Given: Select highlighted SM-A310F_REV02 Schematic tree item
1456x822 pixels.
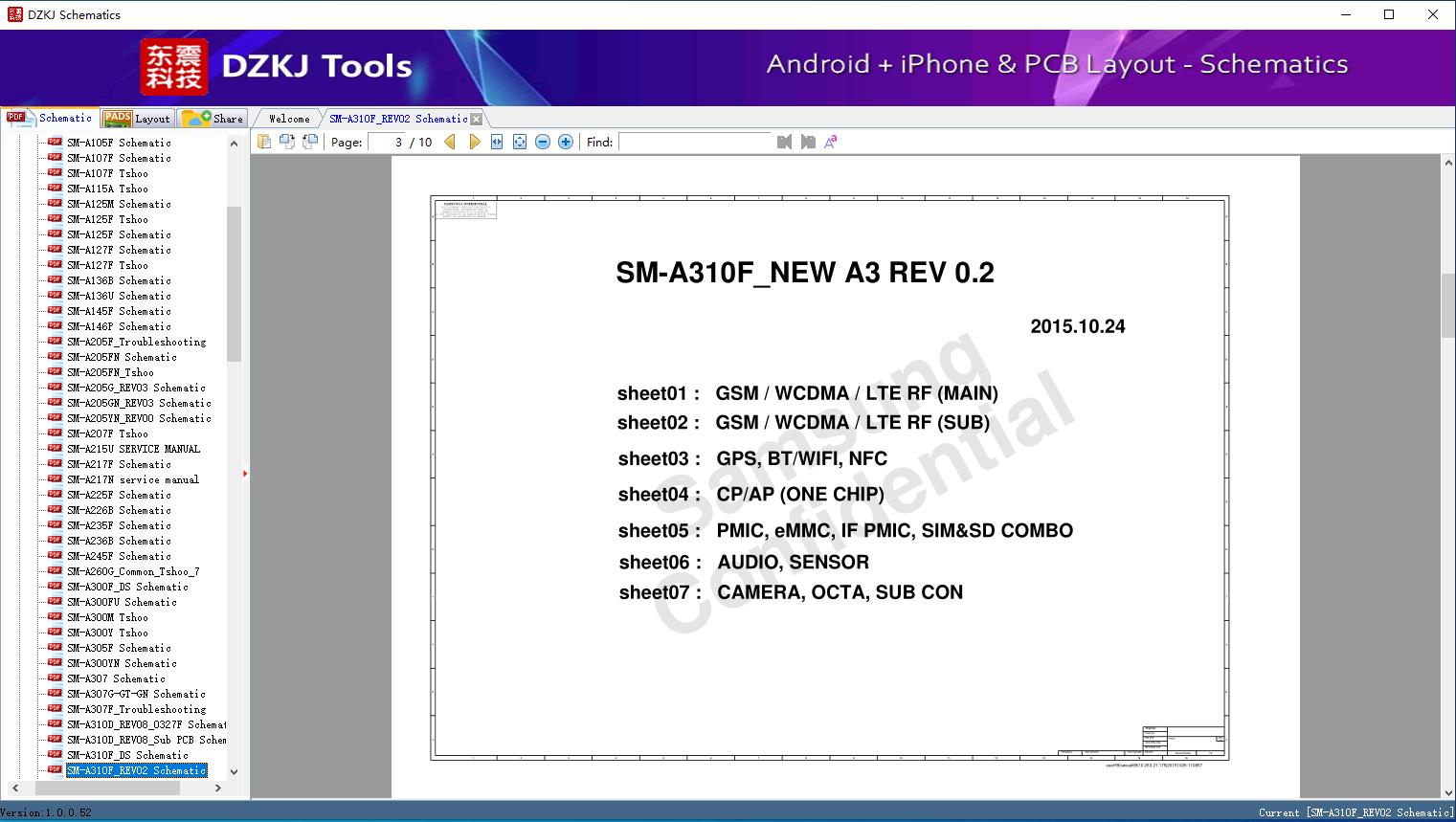Looking at the screenshot, I should click(x=136, y=770).
